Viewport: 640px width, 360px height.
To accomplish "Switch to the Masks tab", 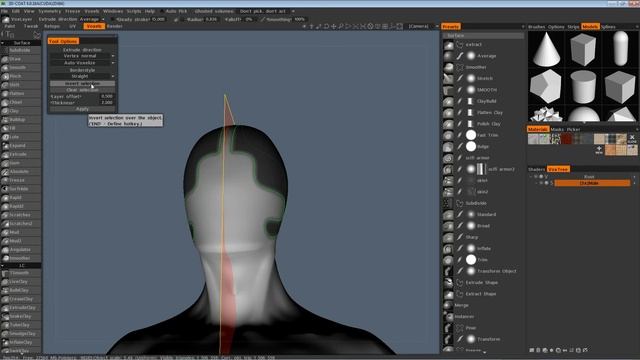I will (x=557, y=129).
